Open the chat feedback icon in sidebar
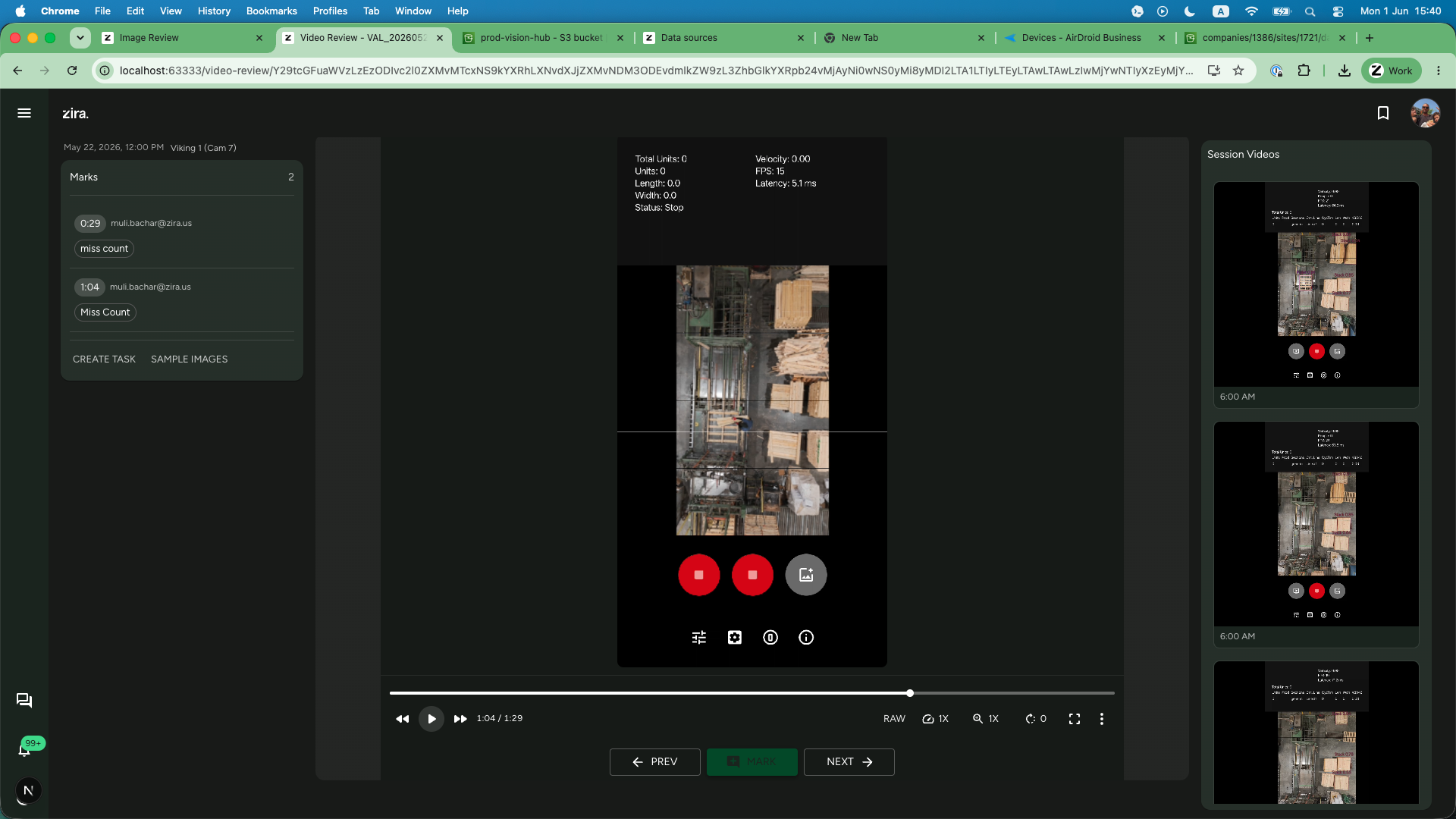This screenshot has width=1456, height=819. (24, 700)
